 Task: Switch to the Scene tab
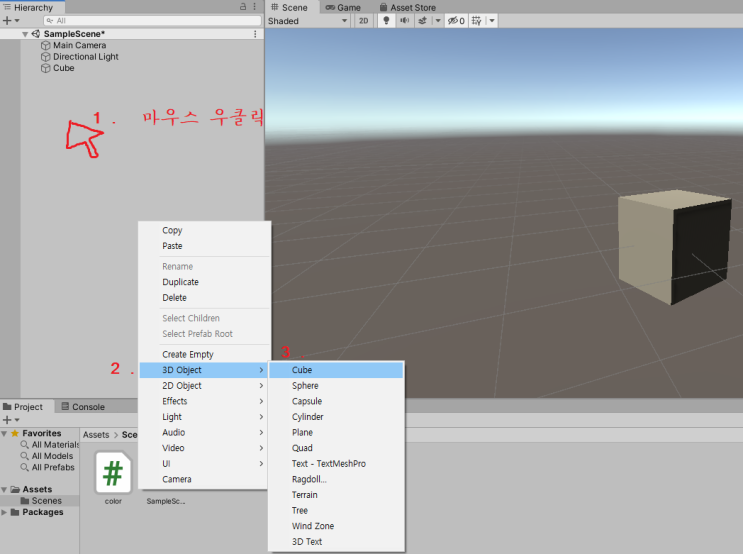[x=289, y=8]
